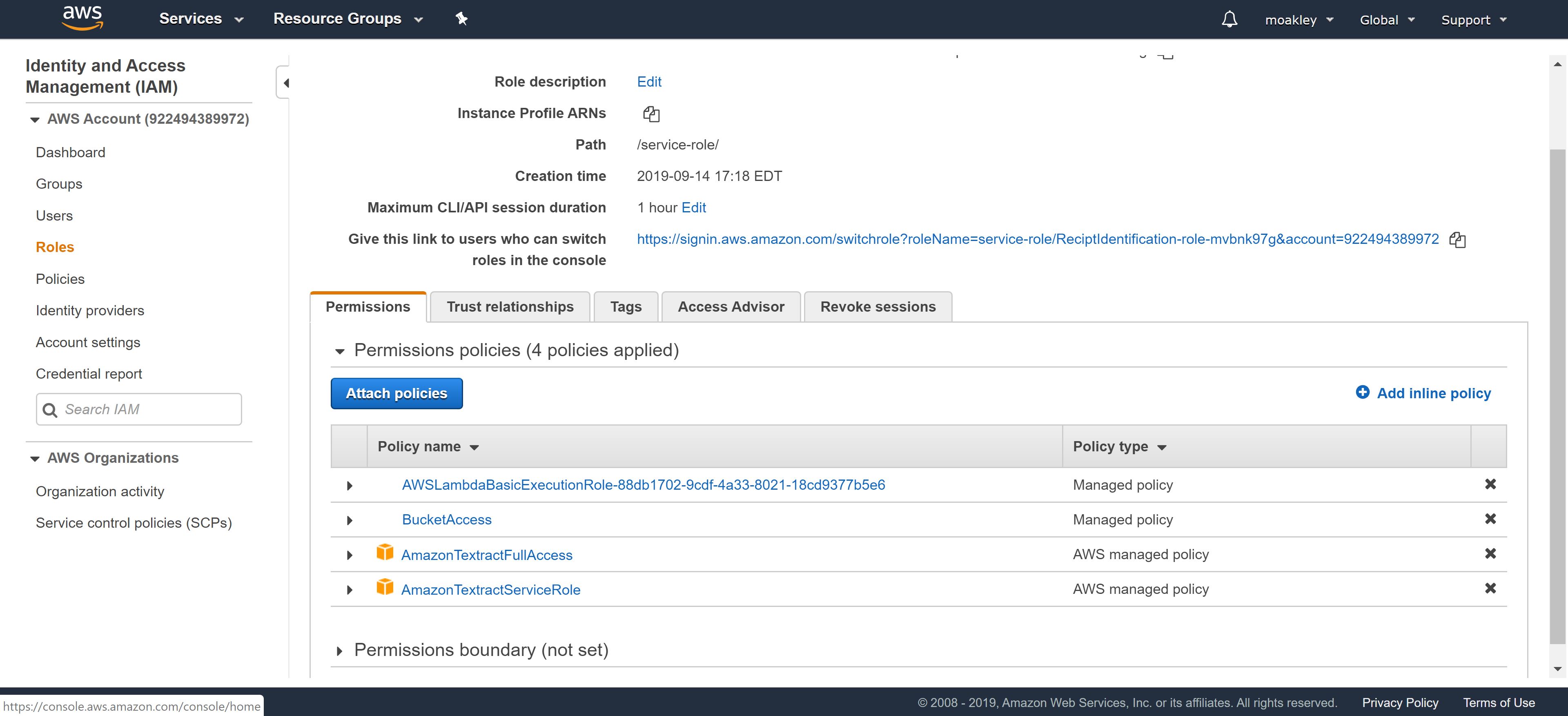Click the plus icon beside Add inline policy

coord(1362,393)
